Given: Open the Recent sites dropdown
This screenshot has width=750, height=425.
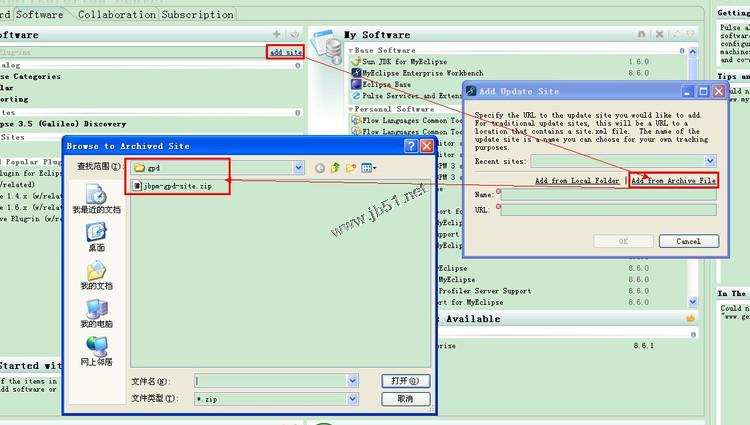Looking at the screenshot, I should coord(710,161).
